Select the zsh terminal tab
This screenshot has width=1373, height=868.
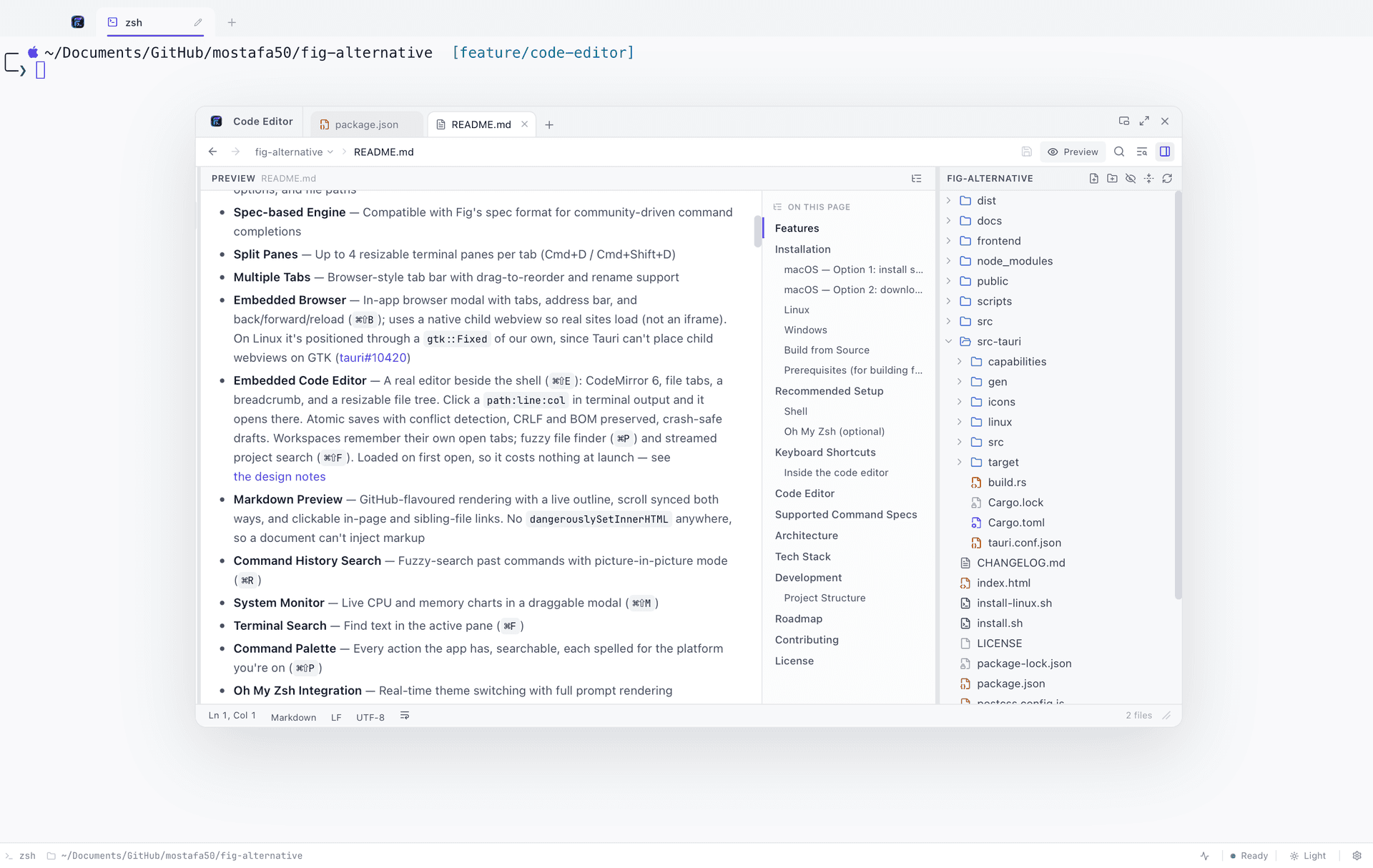click(x=155, y=23)
